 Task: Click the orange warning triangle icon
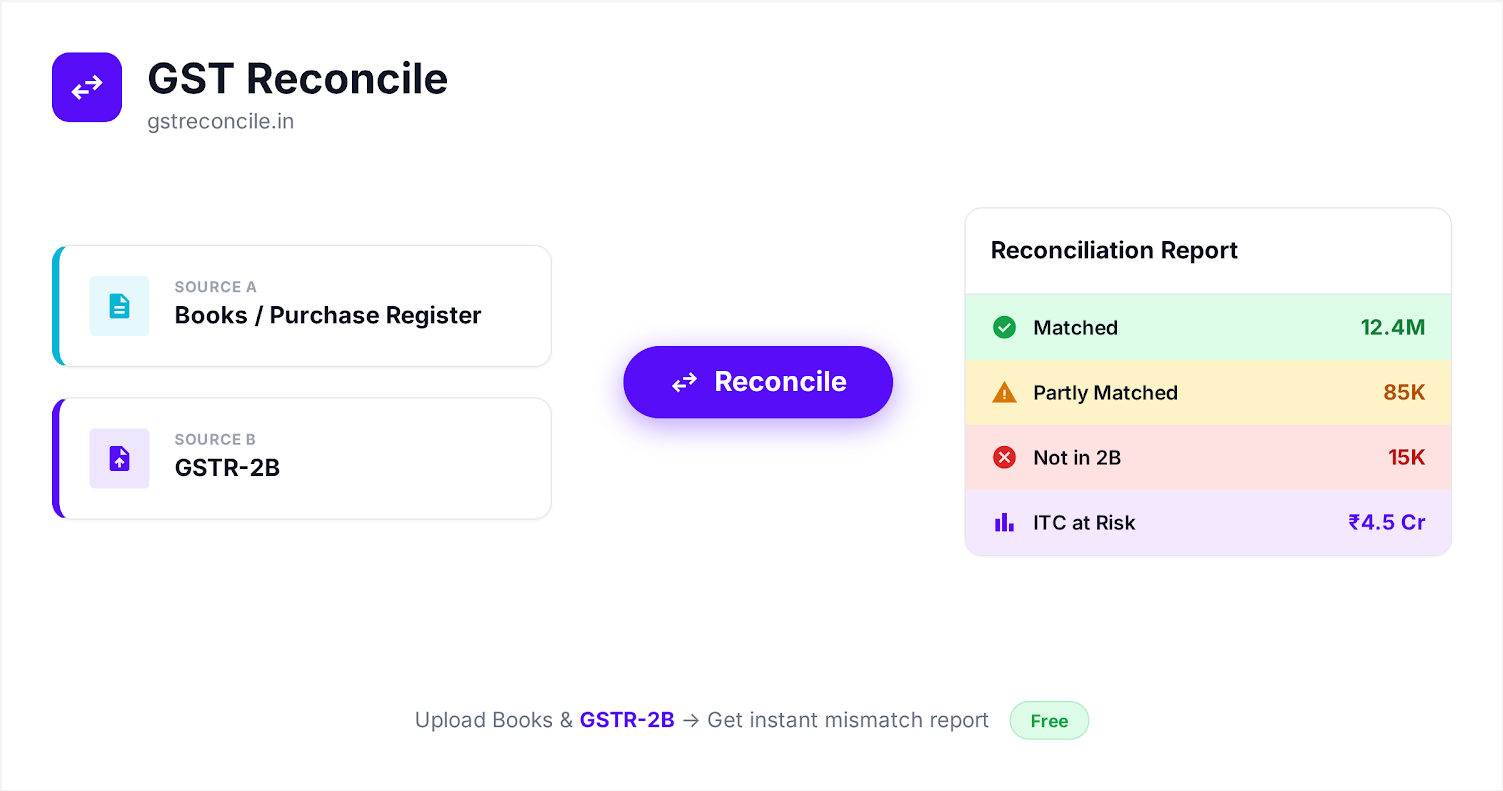click(x=1004, y=392)
